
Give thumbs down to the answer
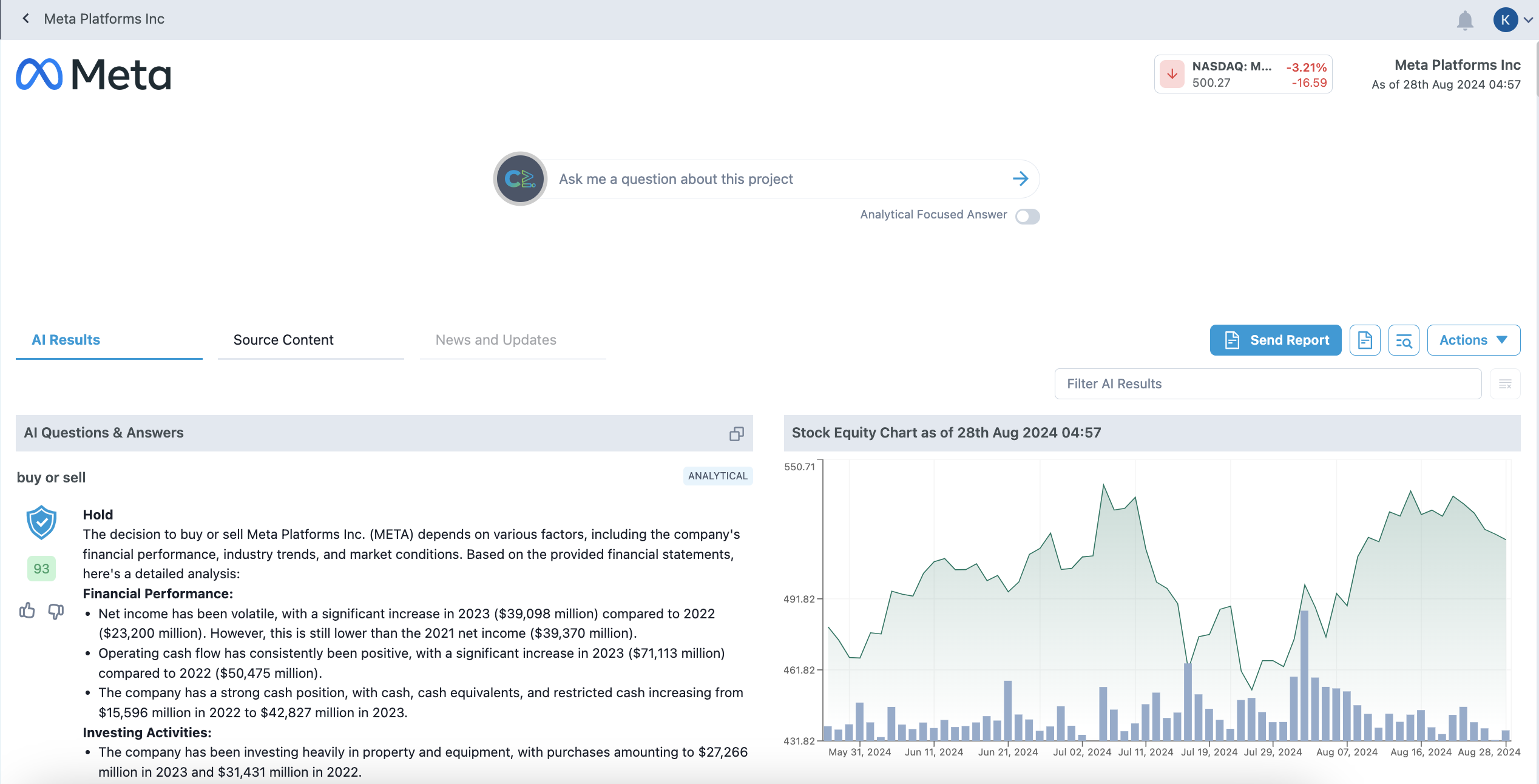coord(56,611)
